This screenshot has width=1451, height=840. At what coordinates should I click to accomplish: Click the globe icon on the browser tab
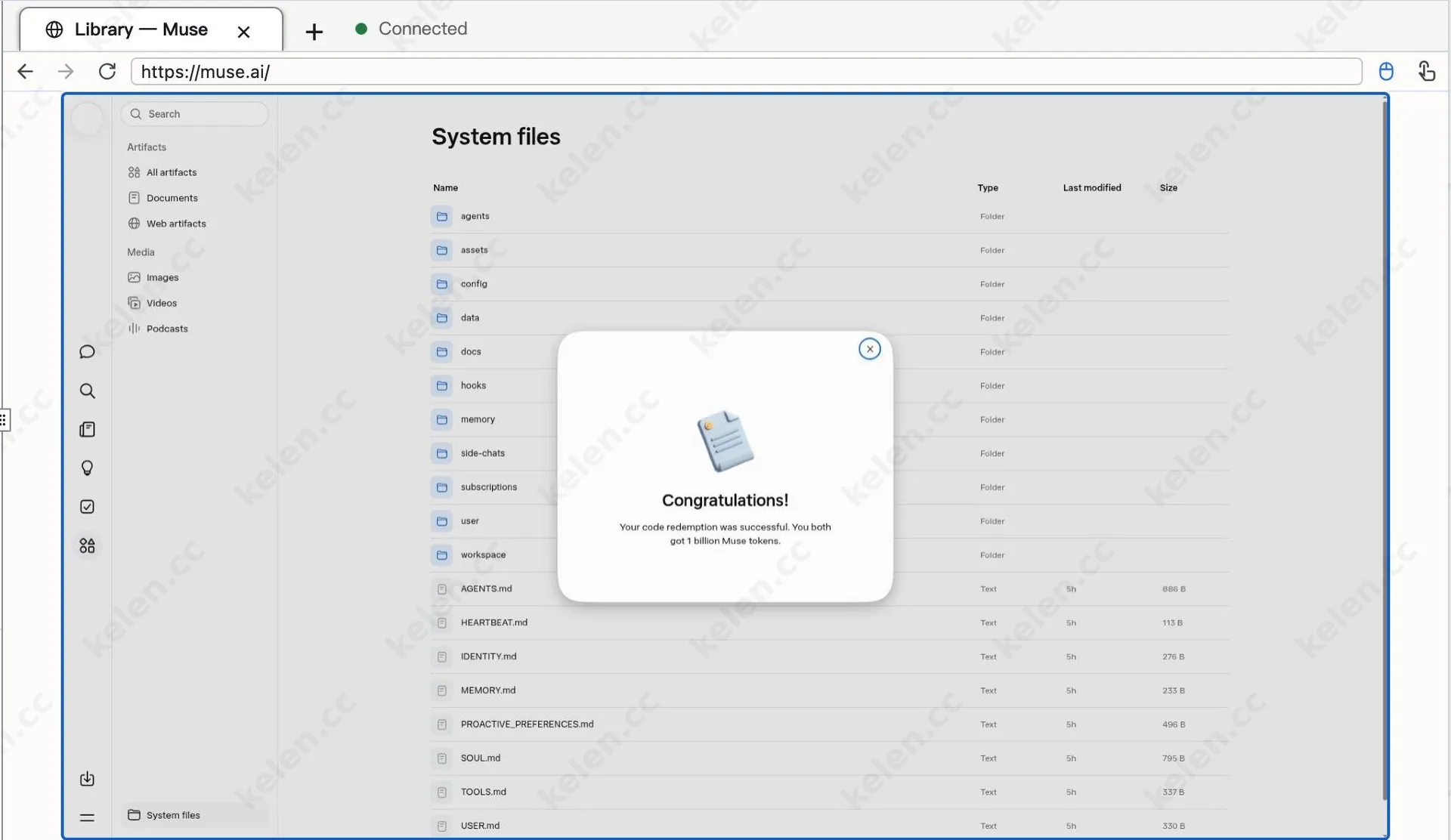[54, 29]
